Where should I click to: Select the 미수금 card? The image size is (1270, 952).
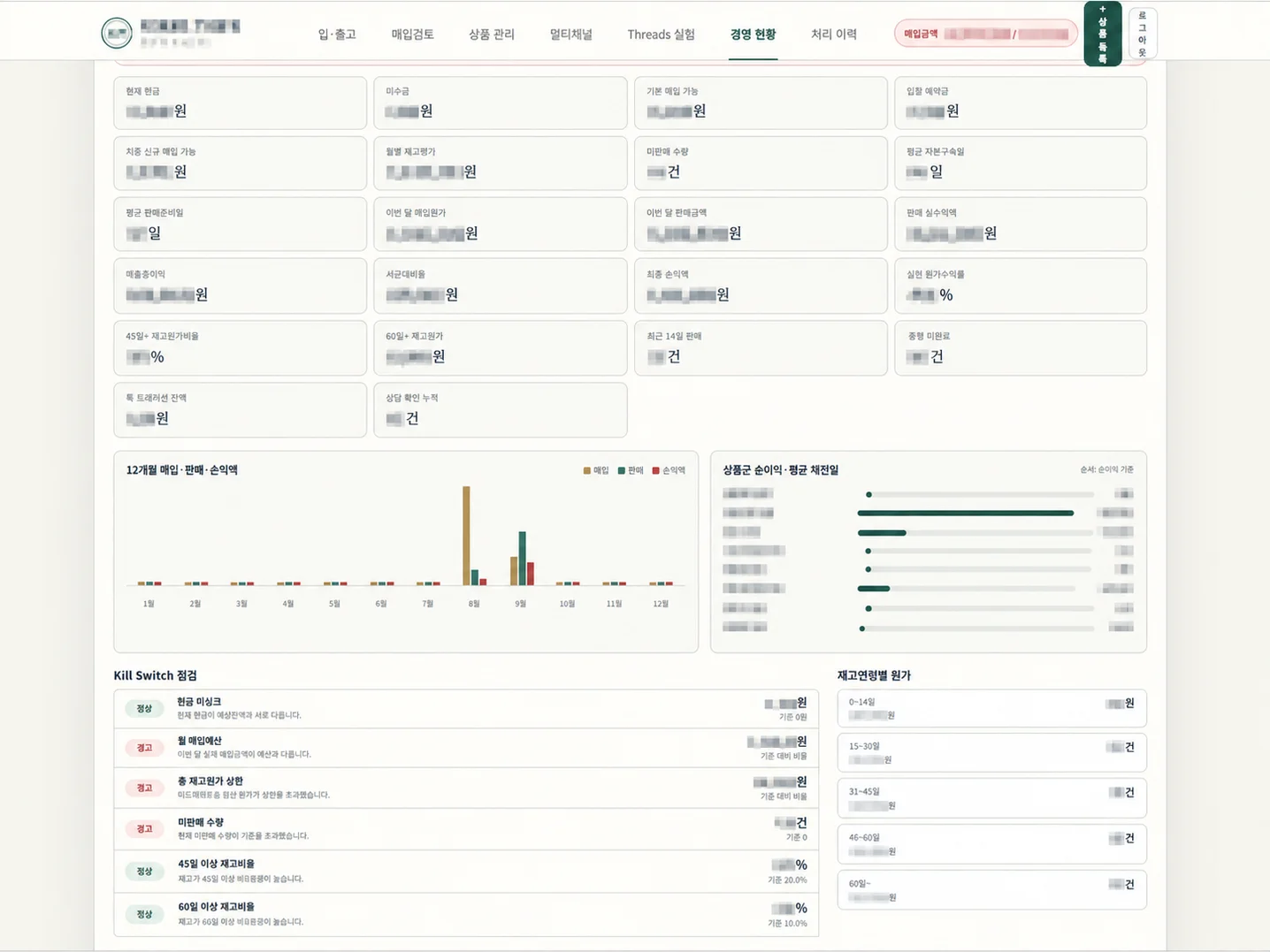click(x=501, y=103)
